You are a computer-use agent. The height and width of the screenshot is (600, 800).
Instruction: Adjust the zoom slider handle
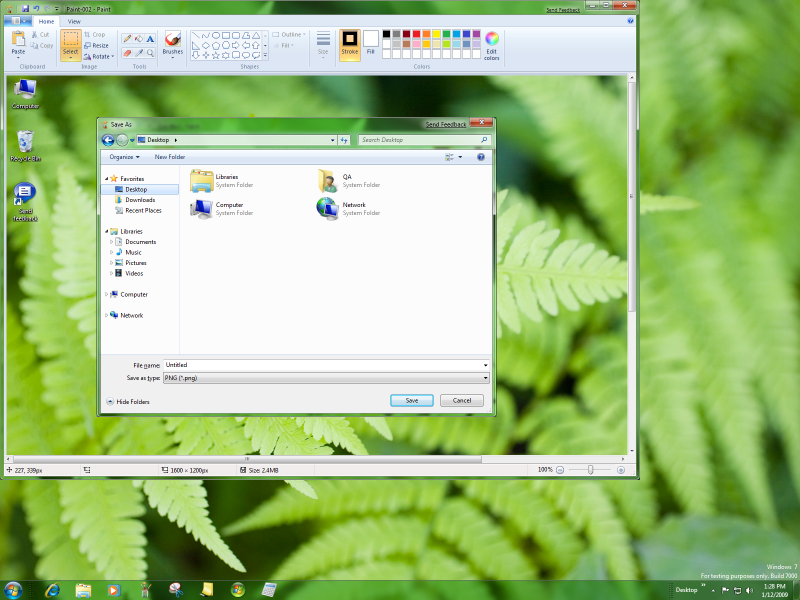point(590,470)
